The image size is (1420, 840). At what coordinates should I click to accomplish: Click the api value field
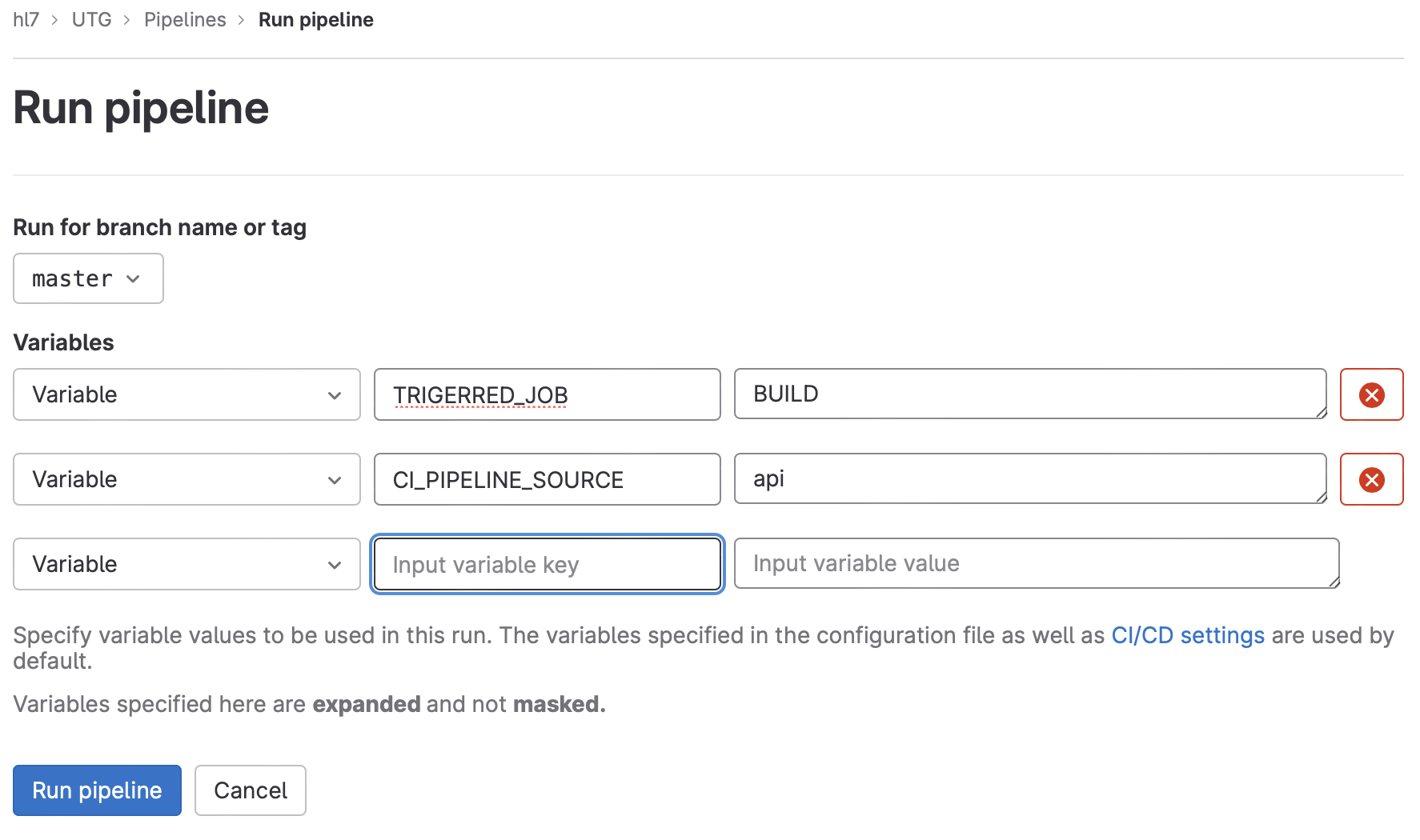1029,478
